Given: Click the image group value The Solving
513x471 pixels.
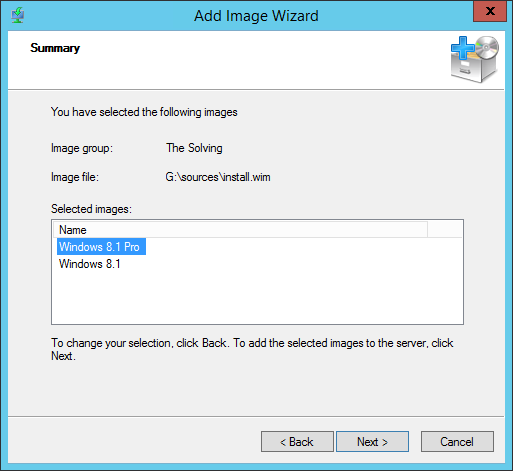Looking at the screenshot, I should [x=194, y=148].
